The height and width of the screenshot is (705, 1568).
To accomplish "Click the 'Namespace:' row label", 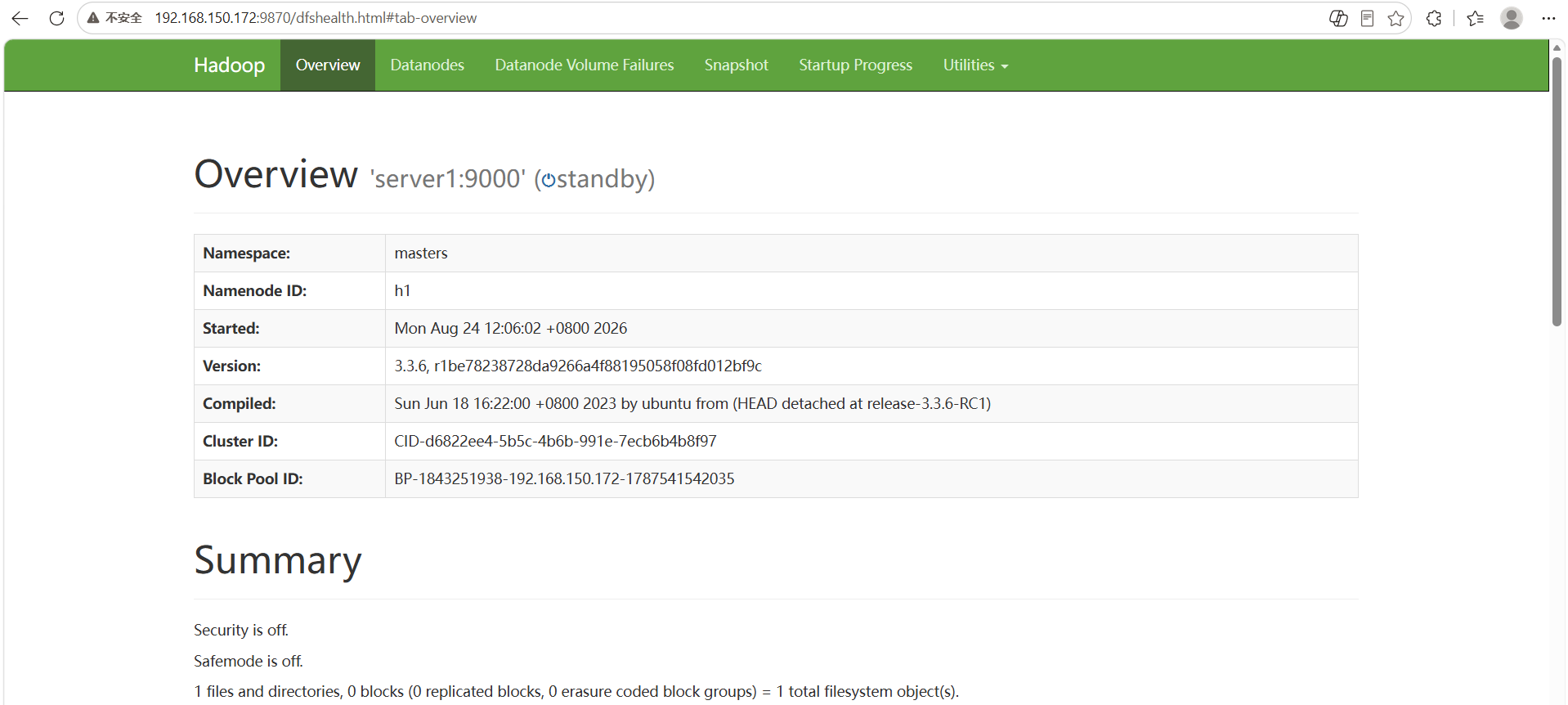I will click(x=247, y=254).
